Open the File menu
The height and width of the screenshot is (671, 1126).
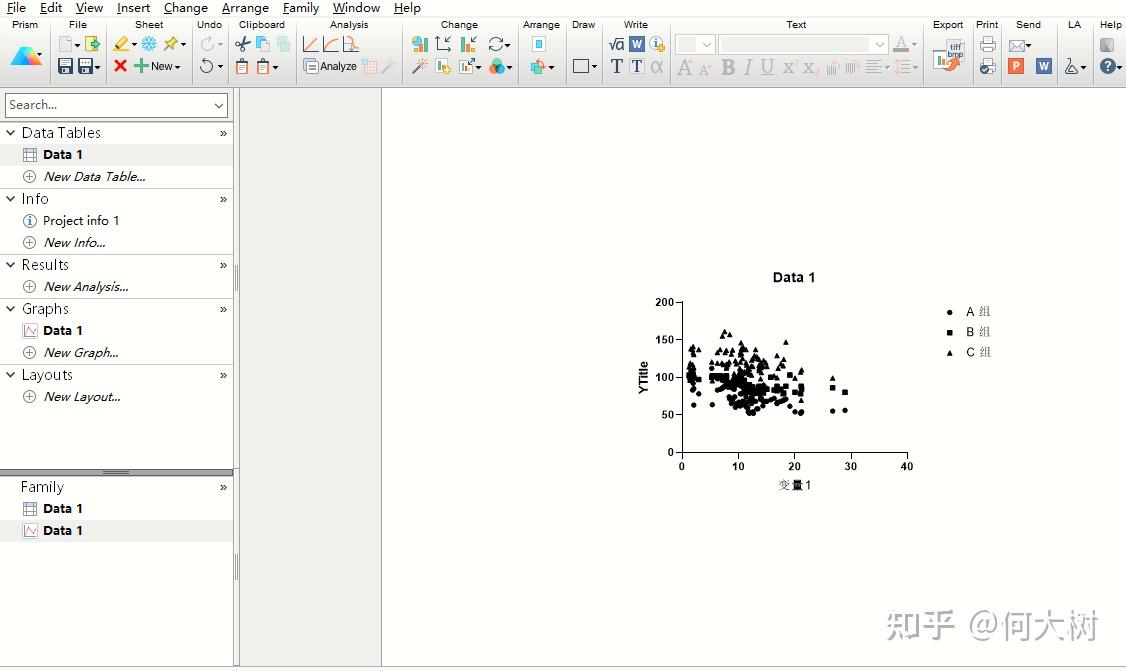[16, 8]
